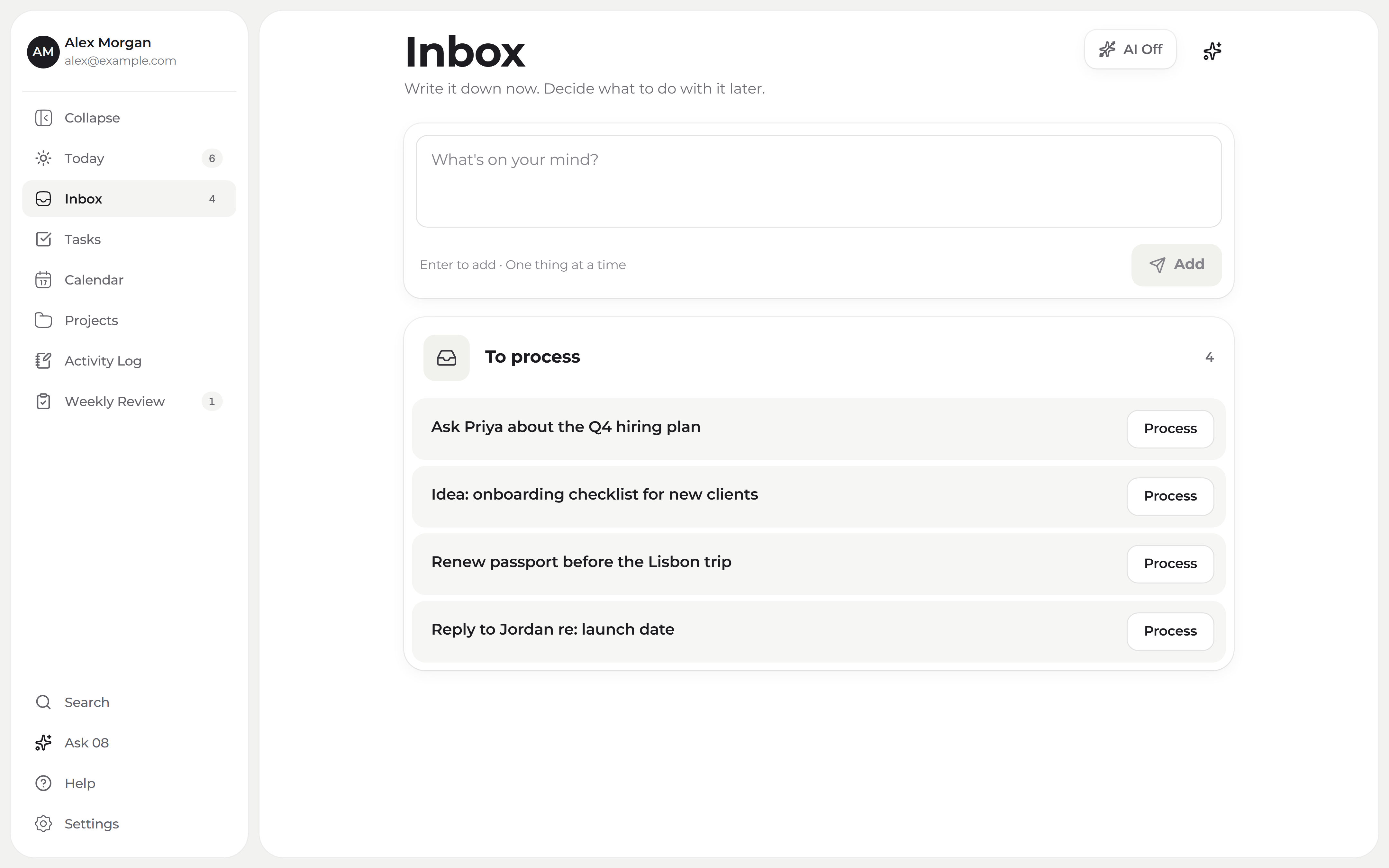Open the Projects page

click(x=129, y=320)
